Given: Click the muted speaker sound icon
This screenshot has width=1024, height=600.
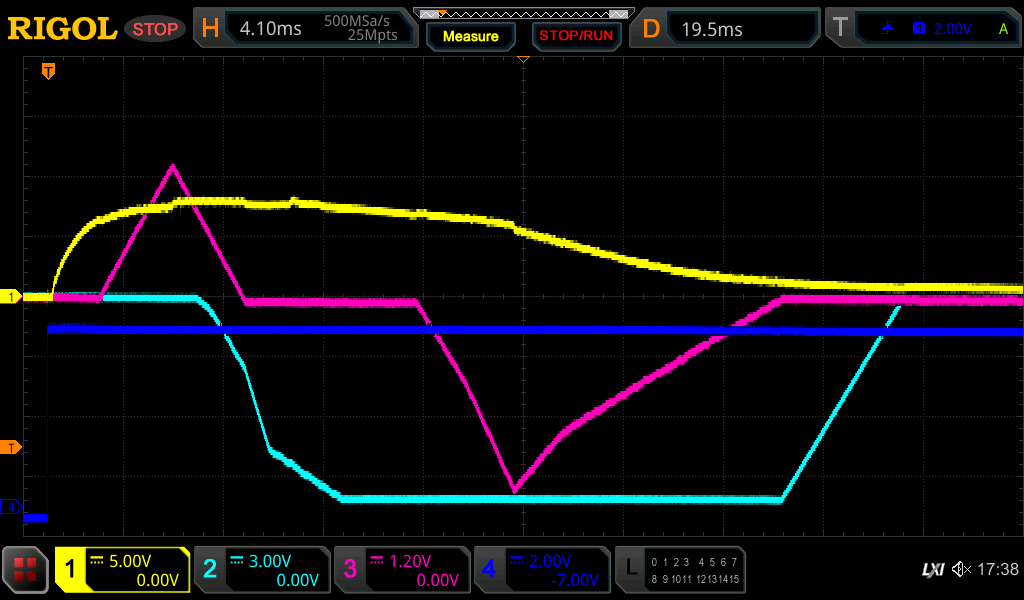Looking at the screenshot, I should 961,570.
